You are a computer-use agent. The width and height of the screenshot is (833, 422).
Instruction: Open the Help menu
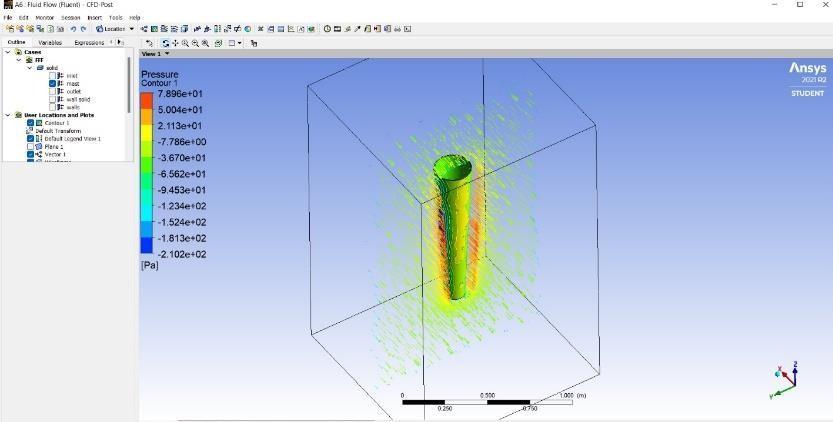click(x=135, y=18)
